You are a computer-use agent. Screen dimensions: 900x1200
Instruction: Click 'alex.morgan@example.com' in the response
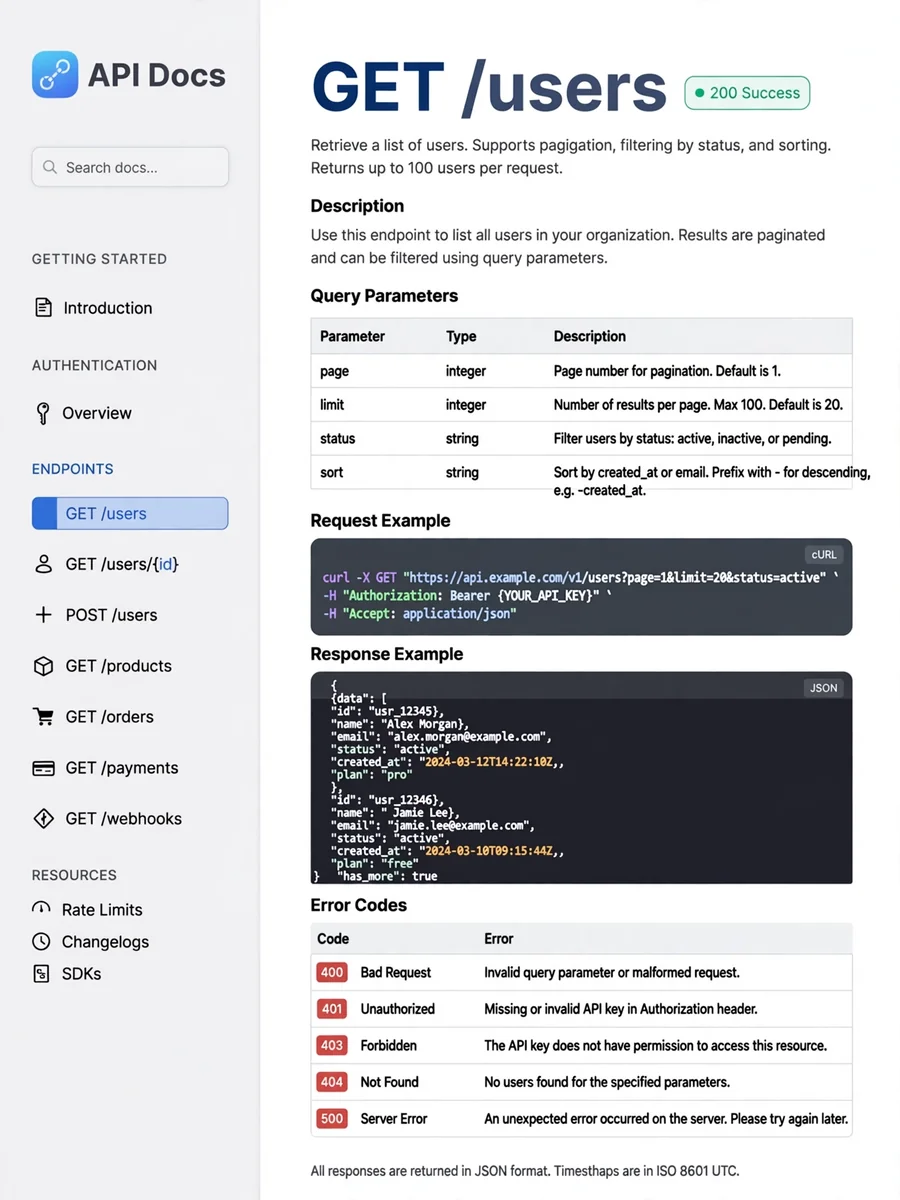point(466,736)
